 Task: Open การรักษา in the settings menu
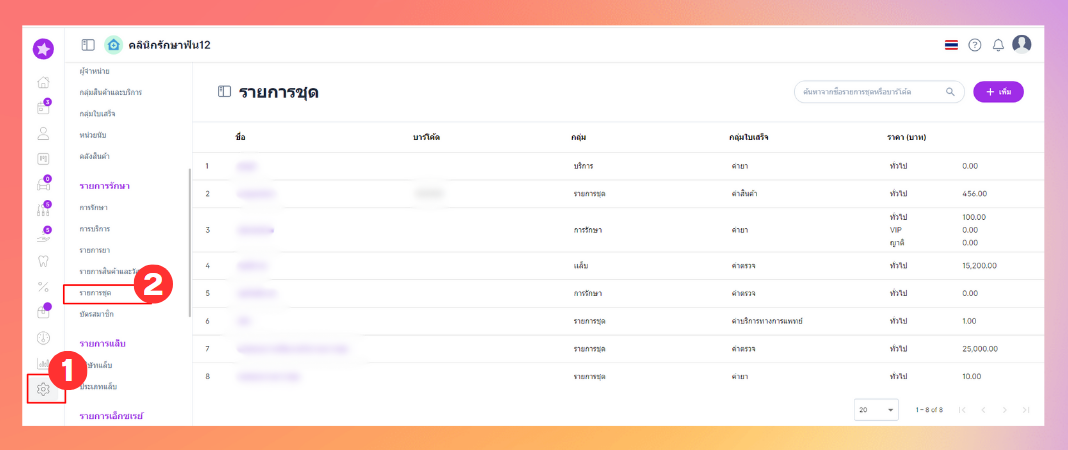(x=93, y=207)
